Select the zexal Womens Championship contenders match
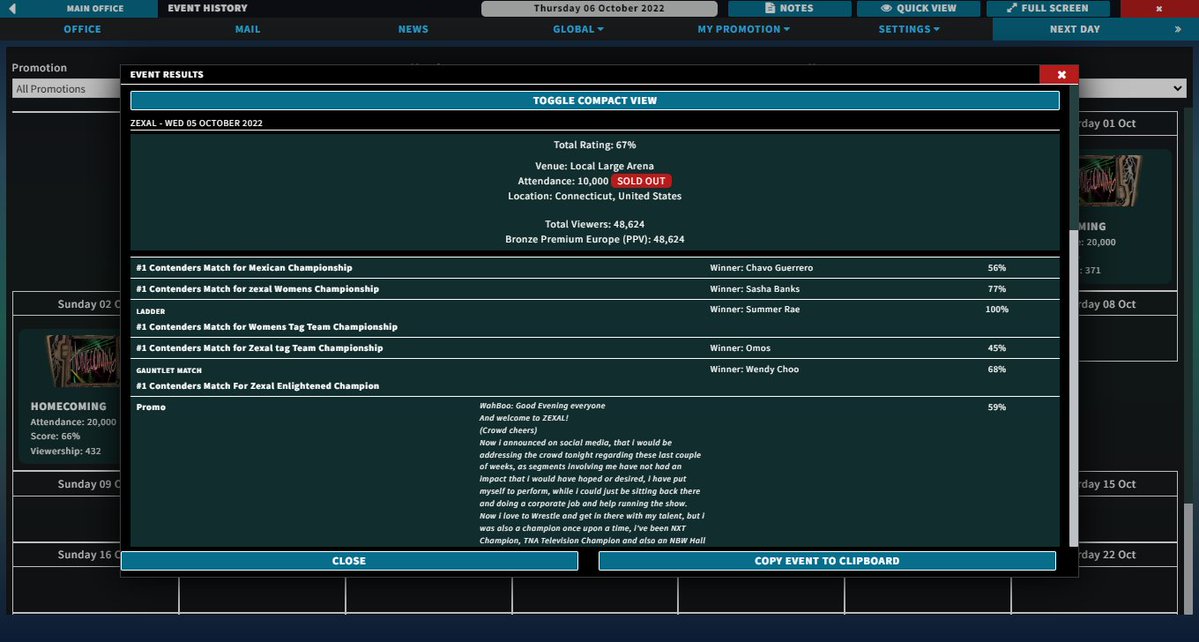 tap(595, 289)
